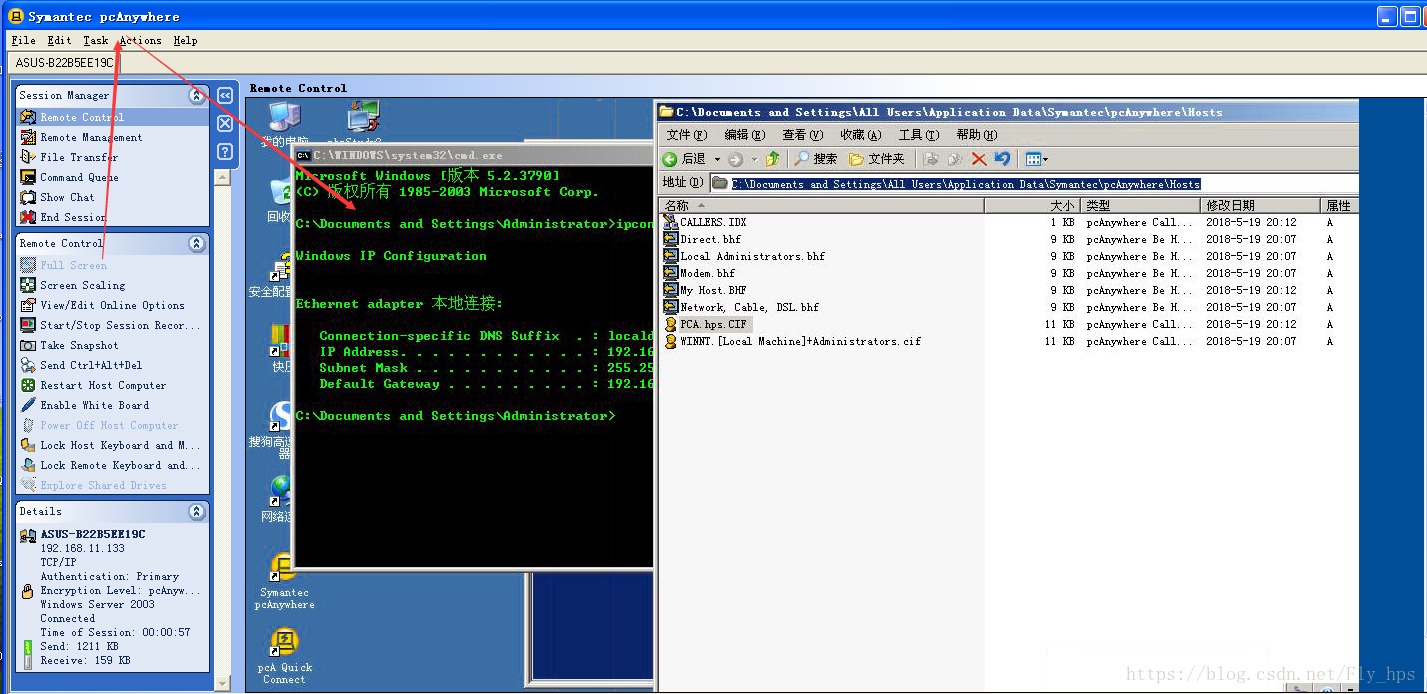
Task: Click the Restart Host Computer icon
Action: click(28, 385)
